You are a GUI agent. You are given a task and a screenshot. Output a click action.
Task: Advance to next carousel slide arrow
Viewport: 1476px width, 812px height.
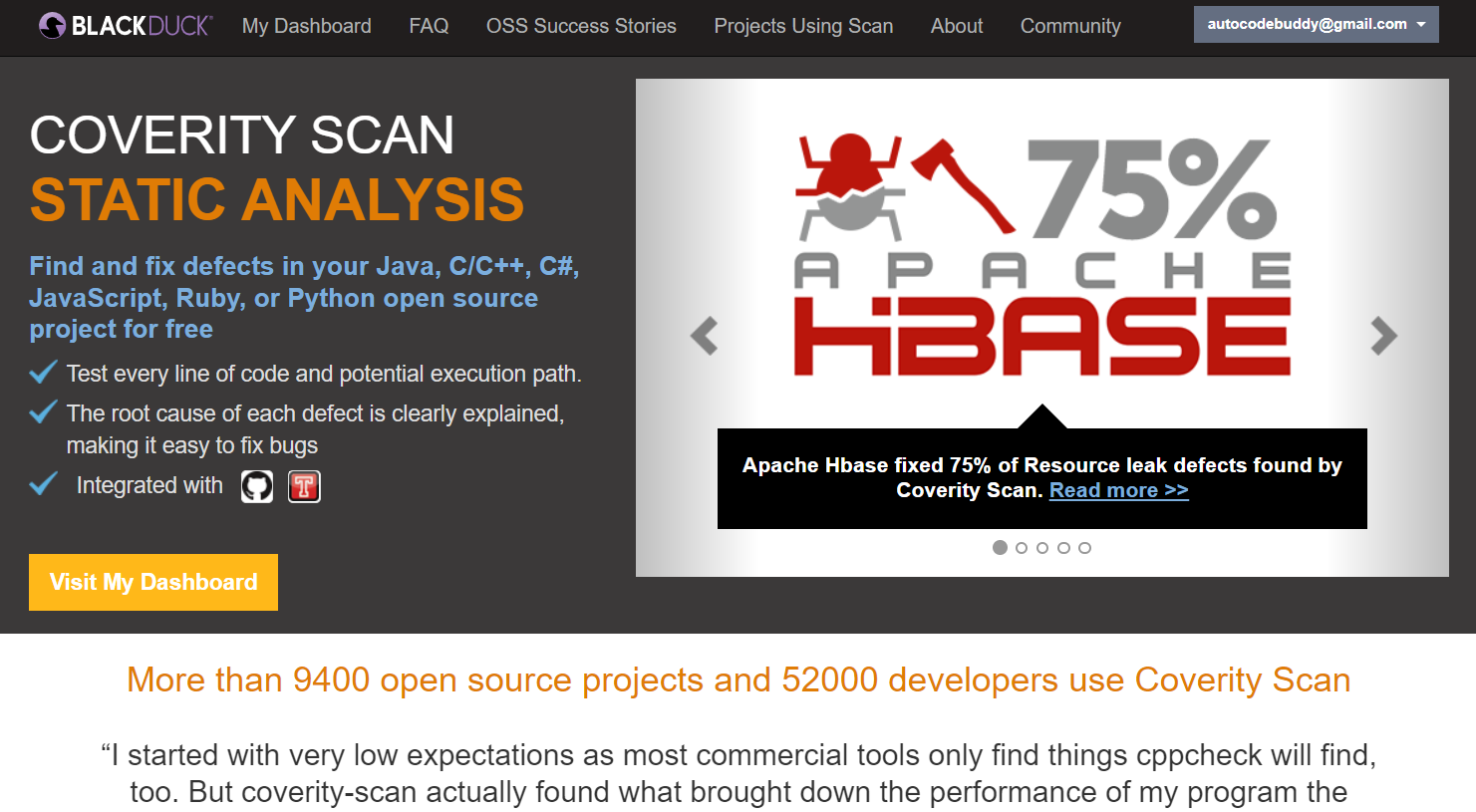[1383, 336]
